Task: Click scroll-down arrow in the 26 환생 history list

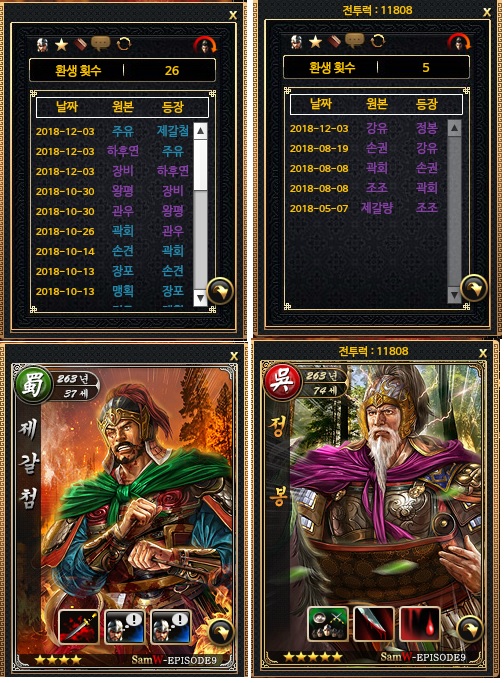Action: click(200, 298)
